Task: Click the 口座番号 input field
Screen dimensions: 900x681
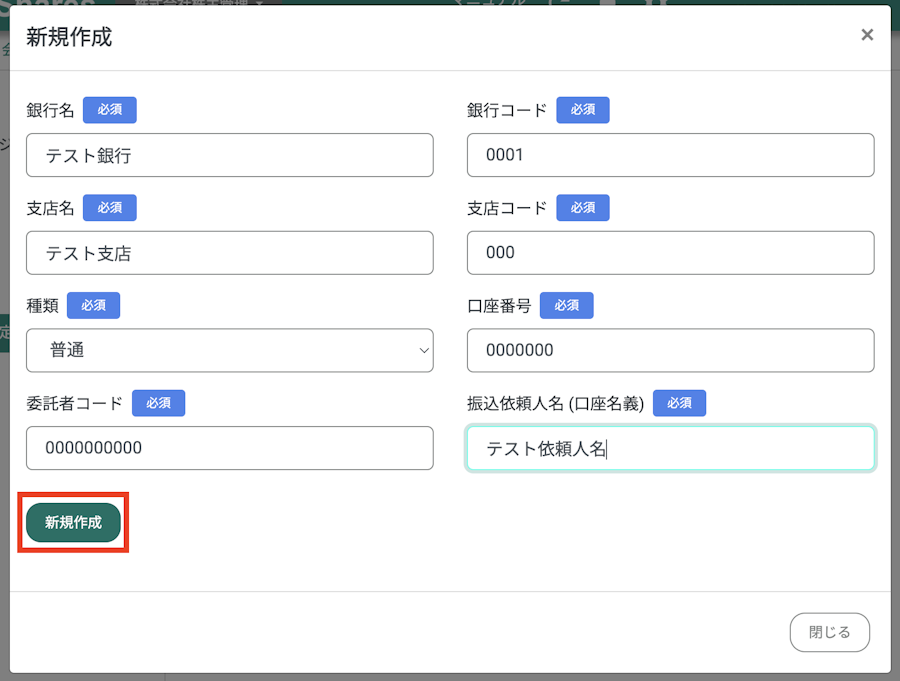Action: point(670,350)
